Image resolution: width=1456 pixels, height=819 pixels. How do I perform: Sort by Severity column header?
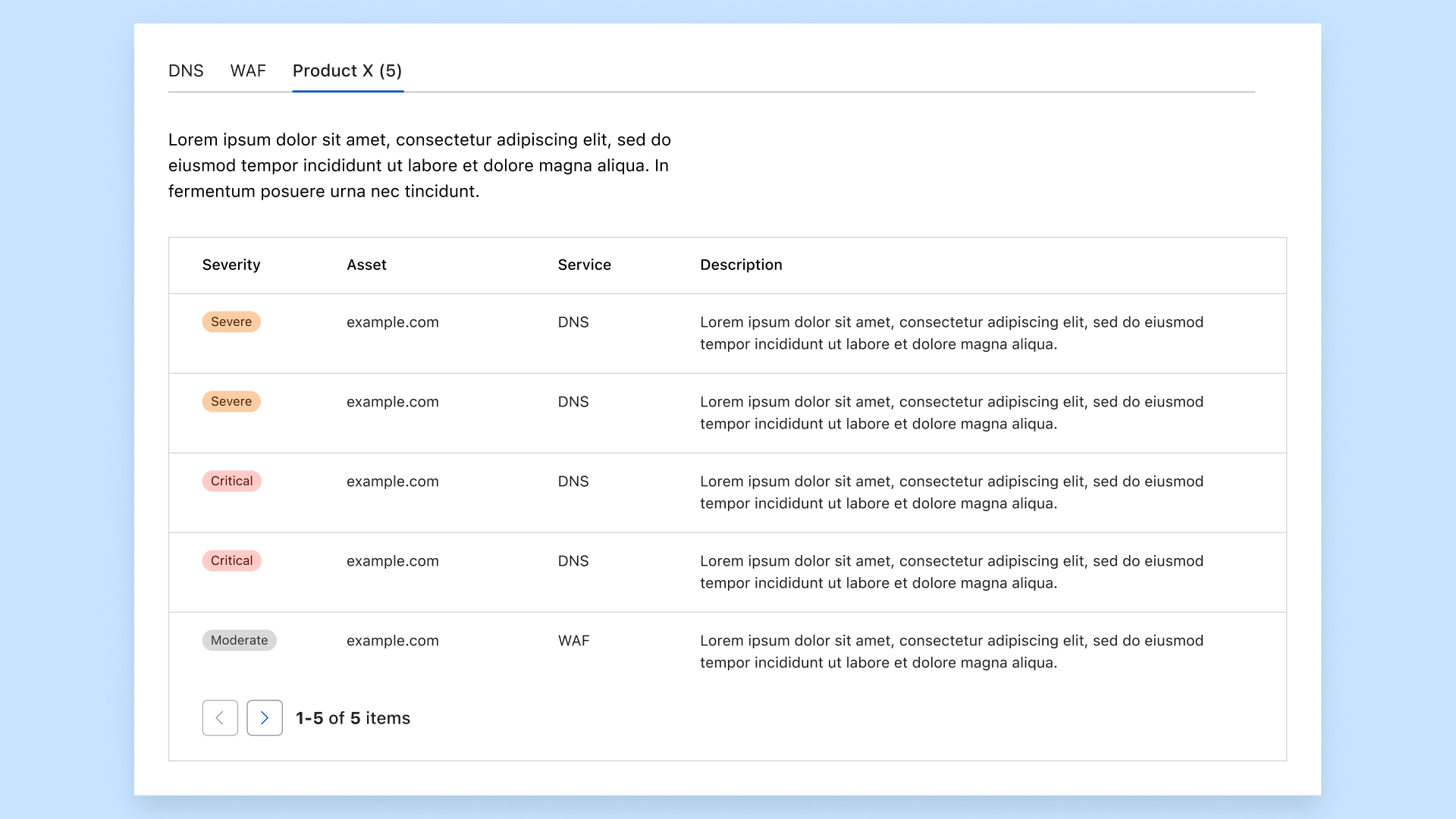pos(231,265)
